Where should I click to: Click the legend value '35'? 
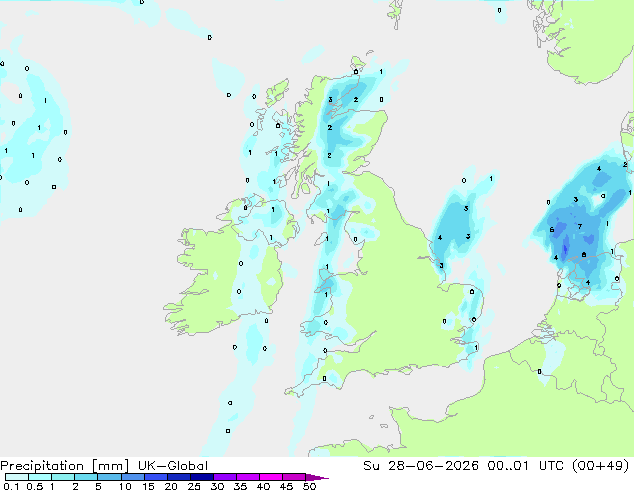240,486
